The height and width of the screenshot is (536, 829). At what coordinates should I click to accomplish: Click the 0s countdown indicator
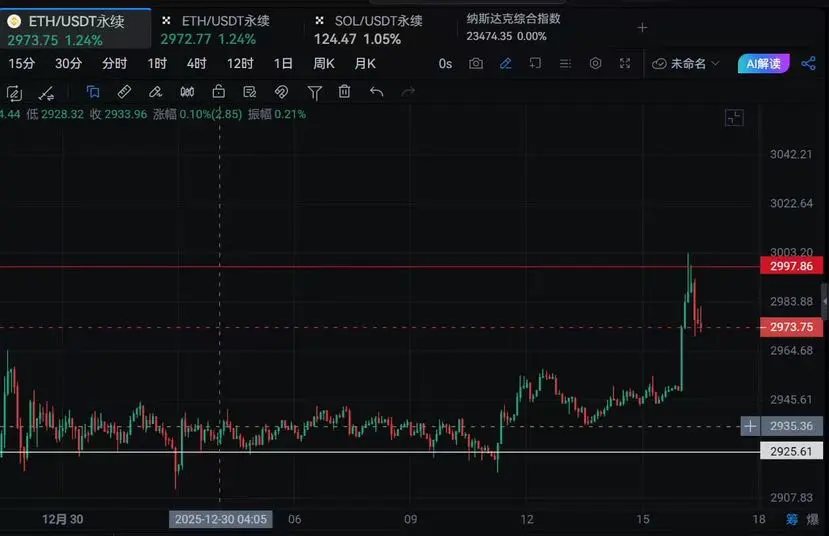(x=445, y=64)
